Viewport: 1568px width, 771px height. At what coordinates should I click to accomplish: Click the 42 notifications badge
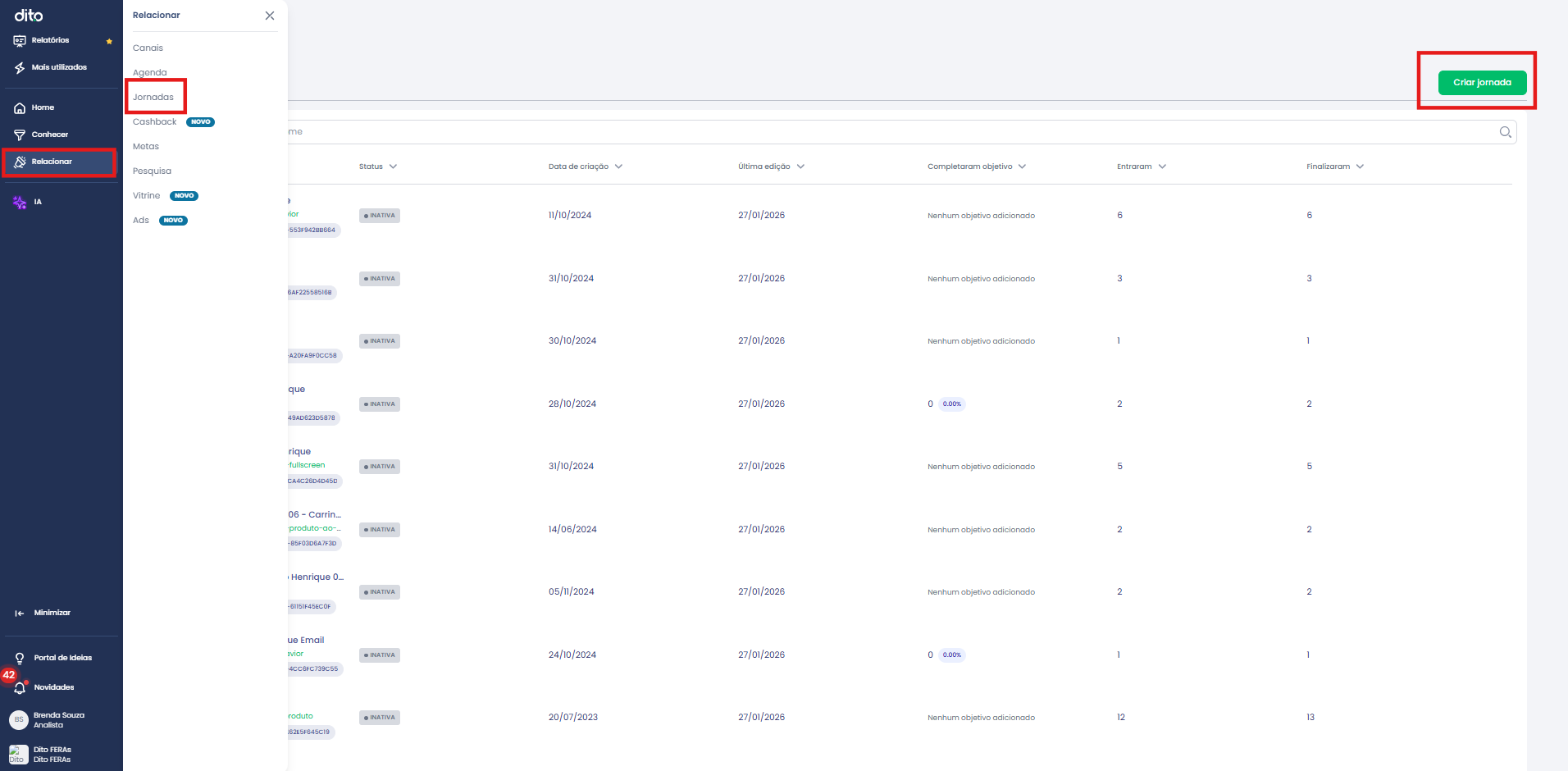click(x=9, y=676)
